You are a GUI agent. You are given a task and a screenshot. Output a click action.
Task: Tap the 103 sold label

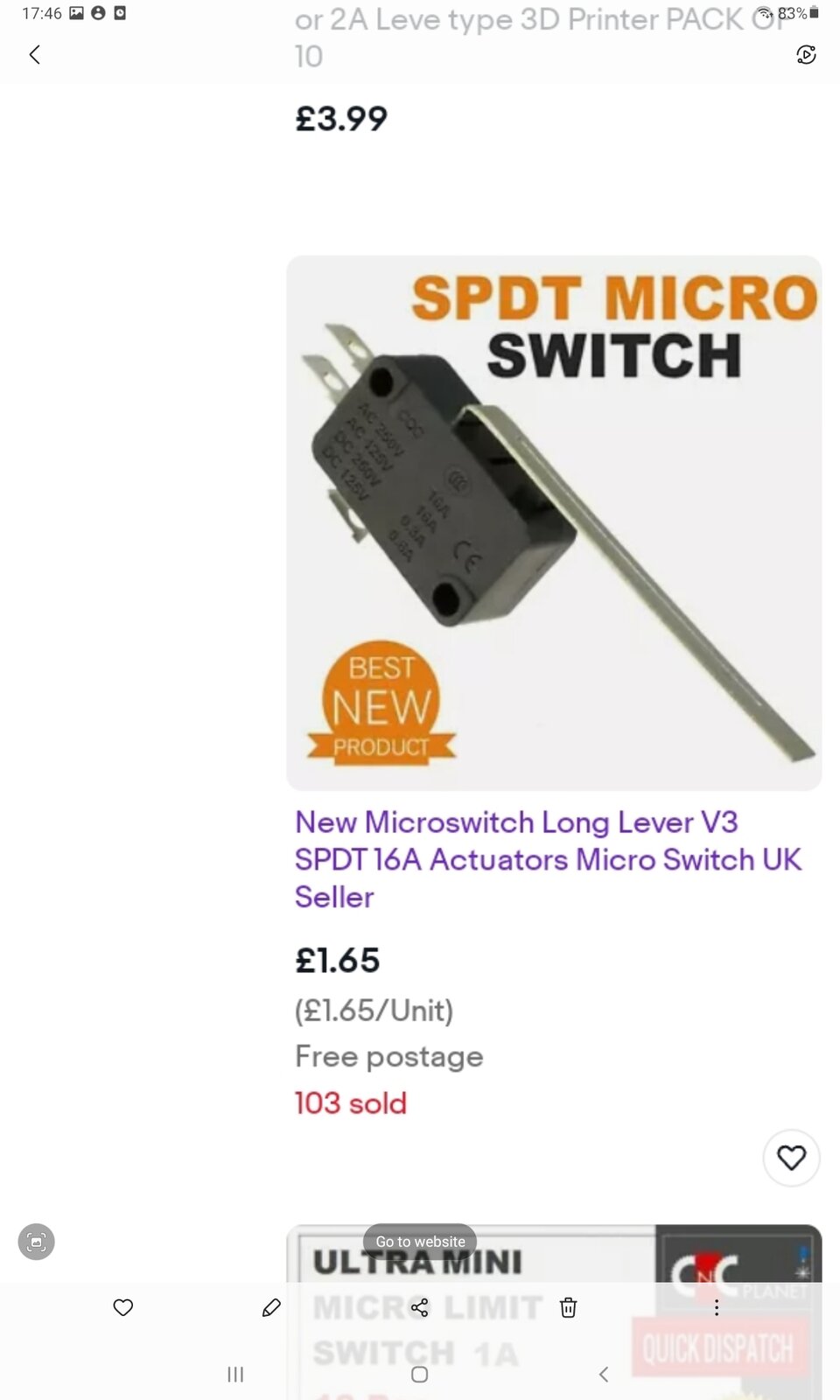[x=351, y=1102]
